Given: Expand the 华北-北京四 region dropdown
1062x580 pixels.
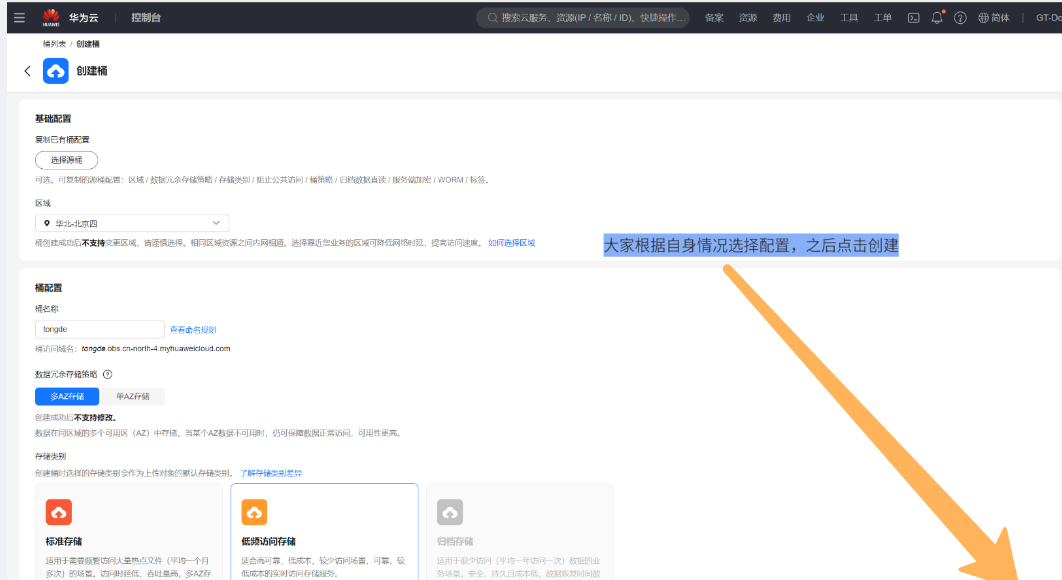Looking at the screenshot, I should click(x=132, y=223).
